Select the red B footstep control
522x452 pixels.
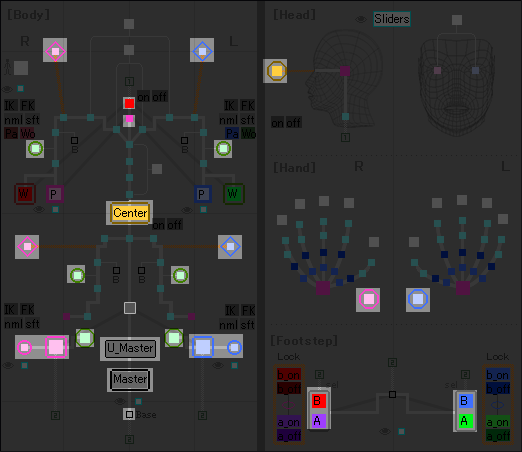[318, 401]
